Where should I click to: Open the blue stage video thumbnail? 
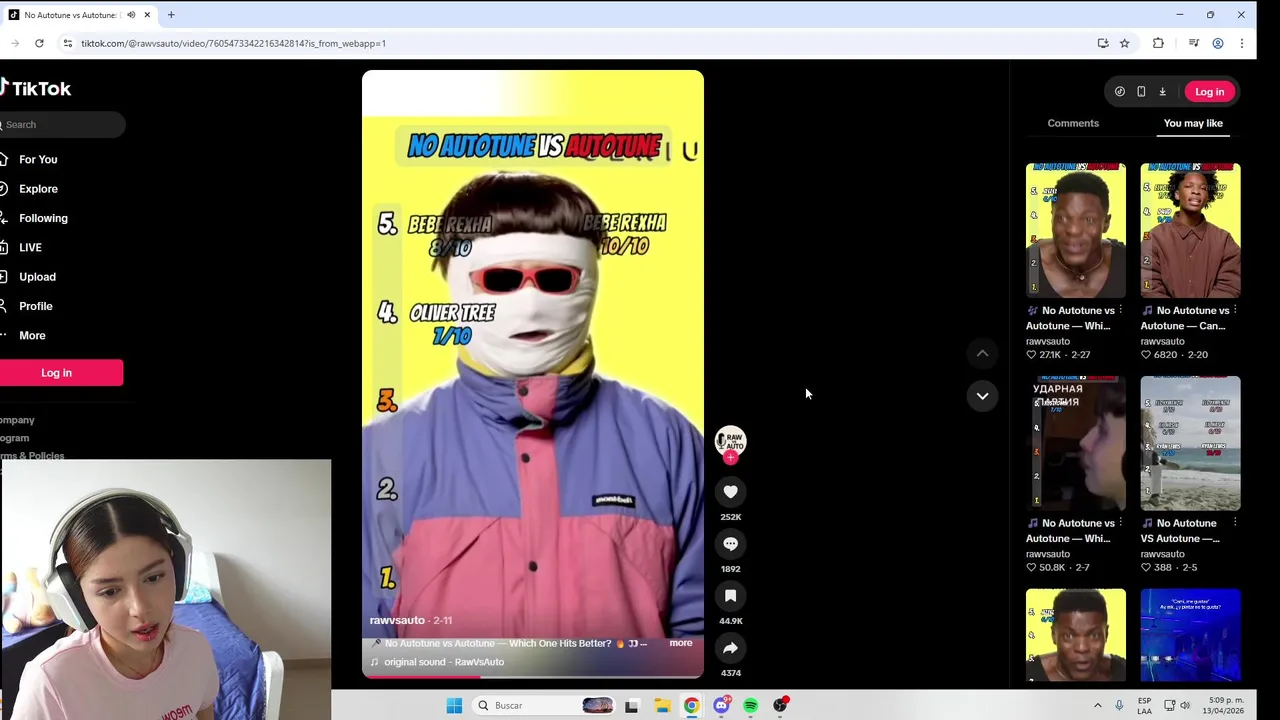pyautogui.click(x=1191, y=636)
